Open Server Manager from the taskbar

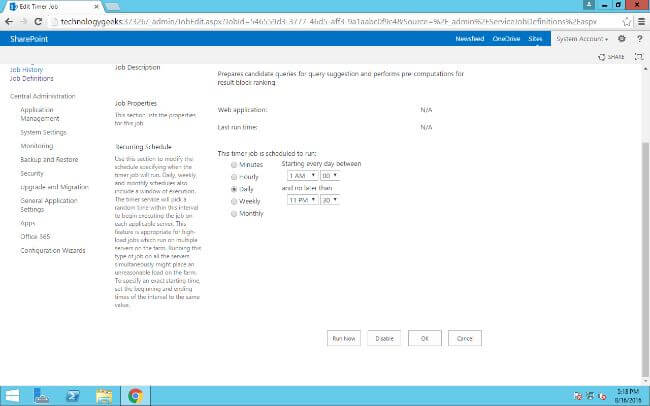[41, 396]
